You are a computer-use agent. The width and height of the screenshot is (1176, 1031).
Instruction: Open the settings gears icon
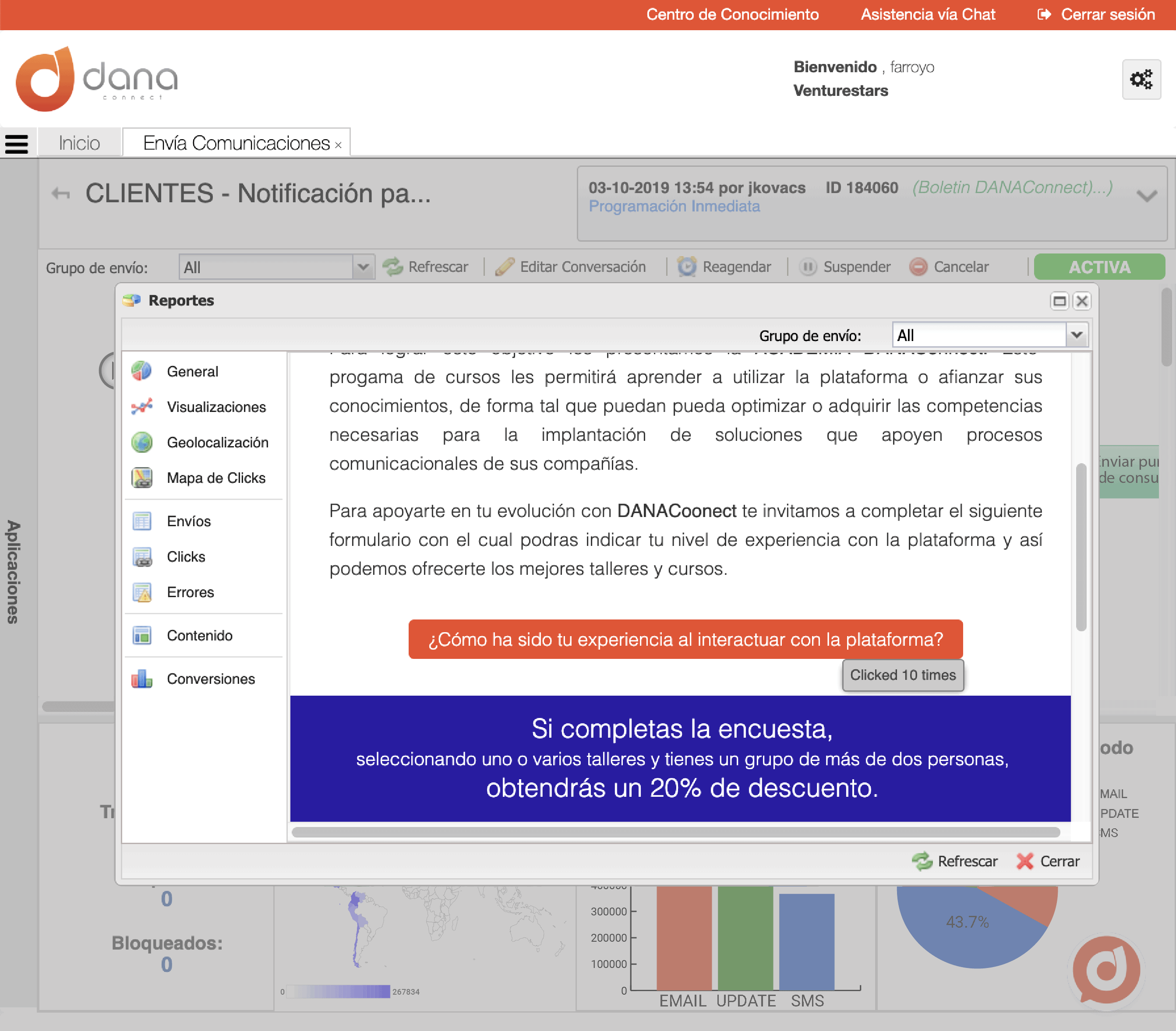pos(1141,79)
